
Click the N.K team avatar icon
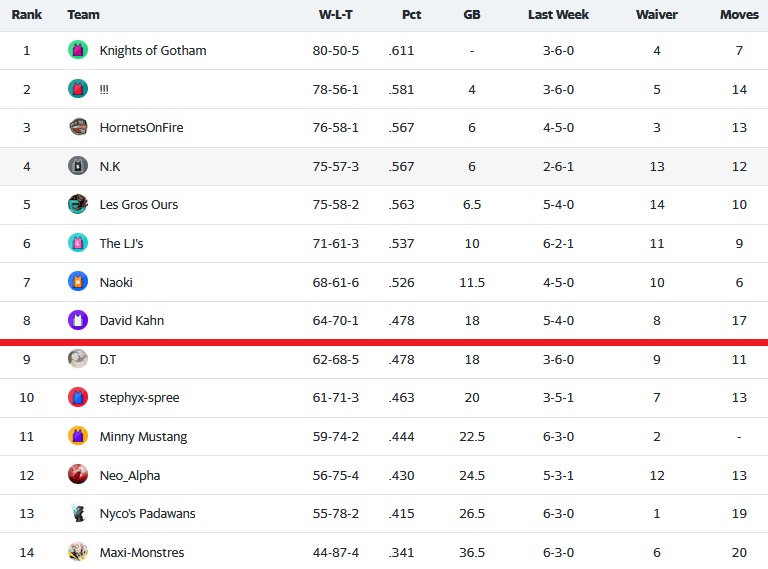tap(78, 166)
